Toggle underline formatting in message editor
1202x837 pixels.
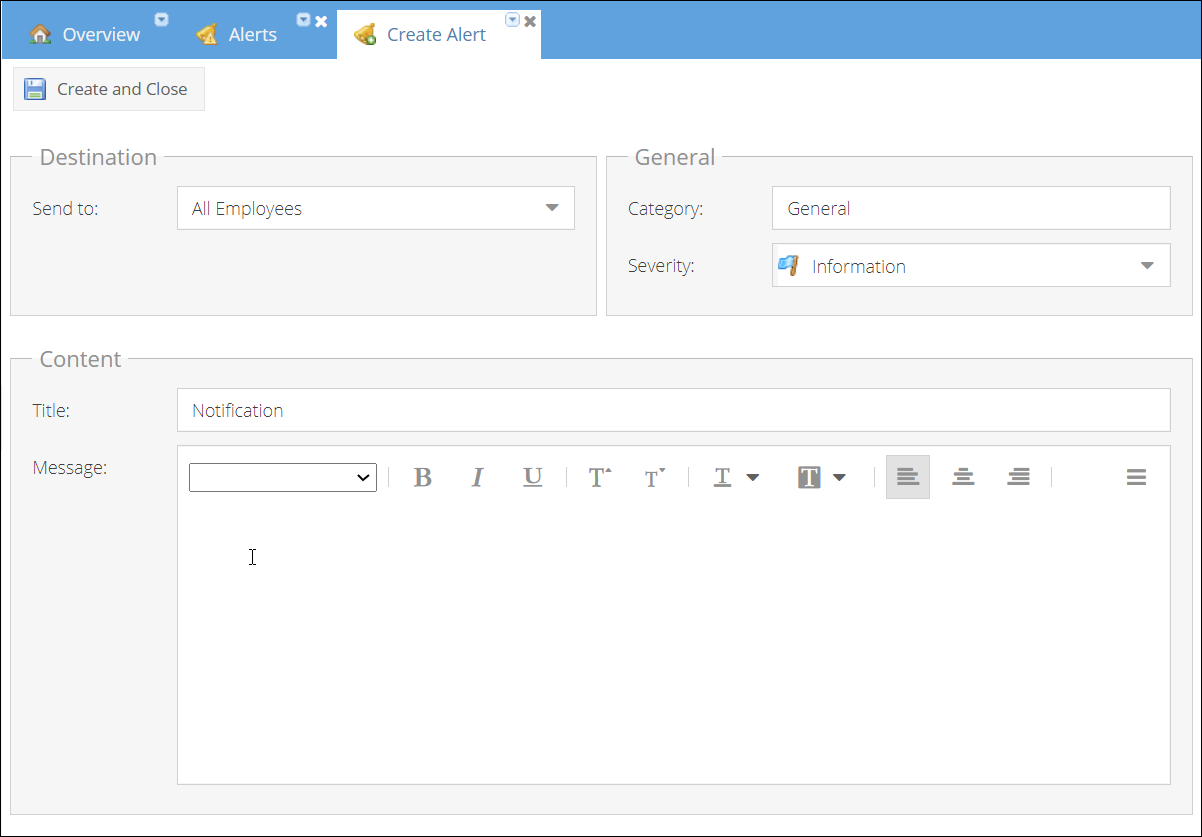pyautogui.click(x=533, y=477)
